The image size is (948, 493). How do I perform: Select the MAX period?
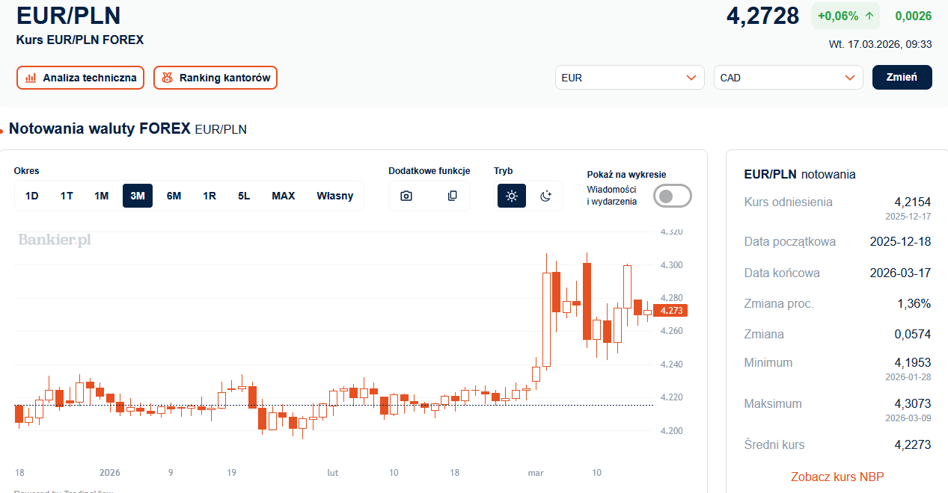click(283, 196)
